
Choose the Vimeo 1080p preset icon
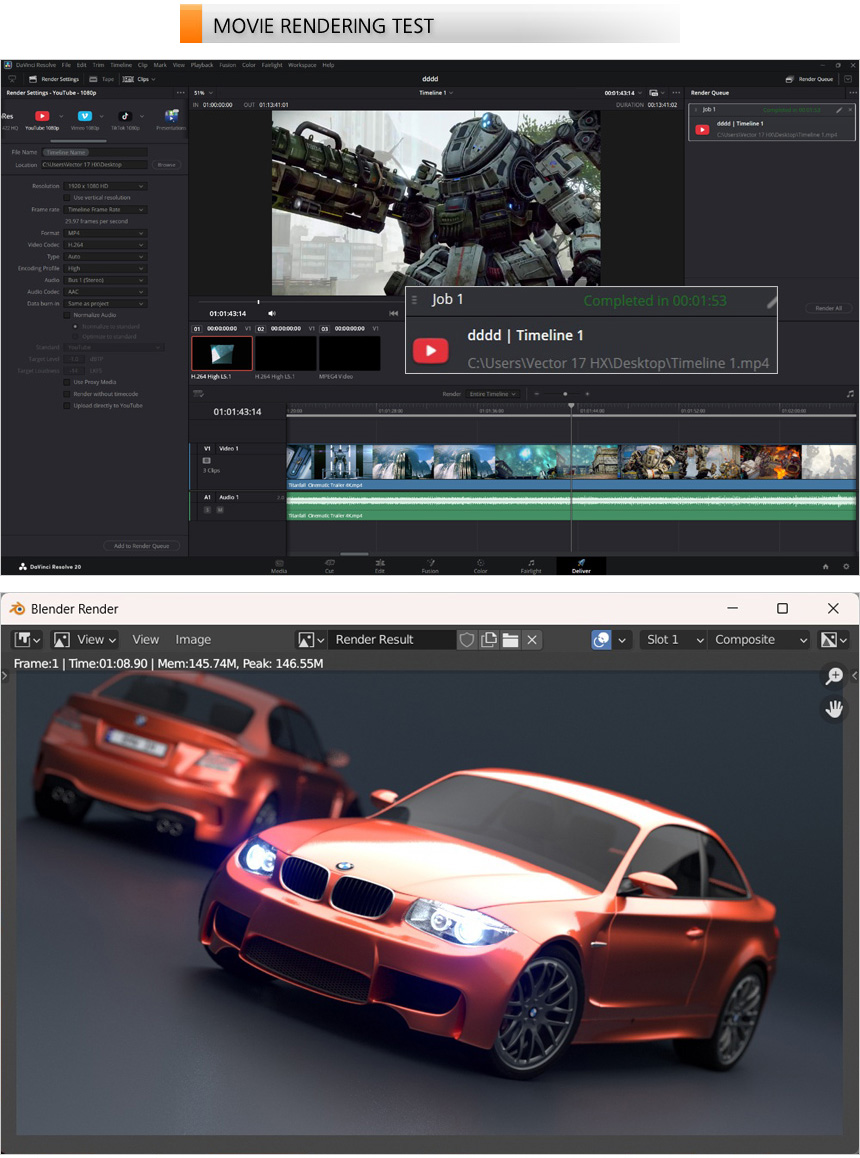pos(84,116)
